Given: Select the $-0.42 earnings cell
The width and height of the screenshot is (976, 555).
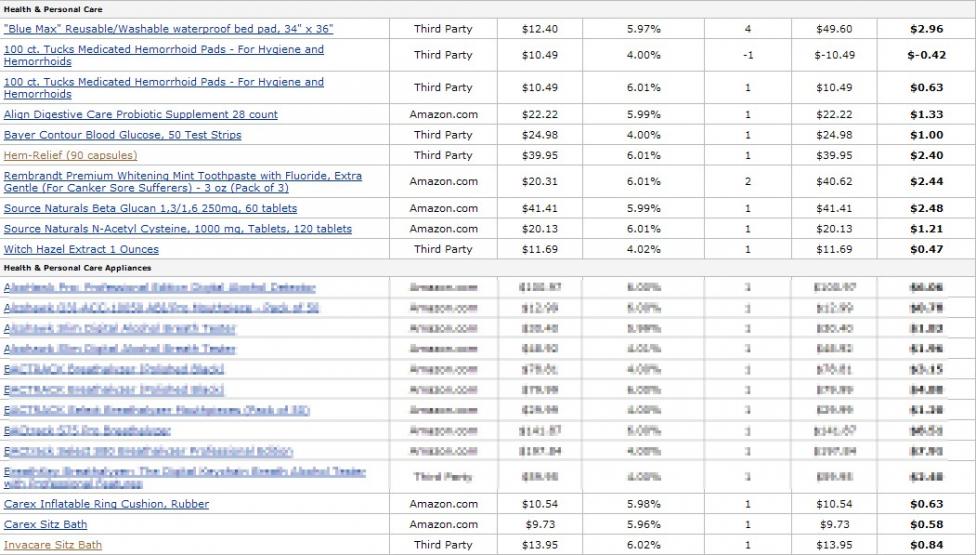Looking at the screenshot, I should point(926,55).
